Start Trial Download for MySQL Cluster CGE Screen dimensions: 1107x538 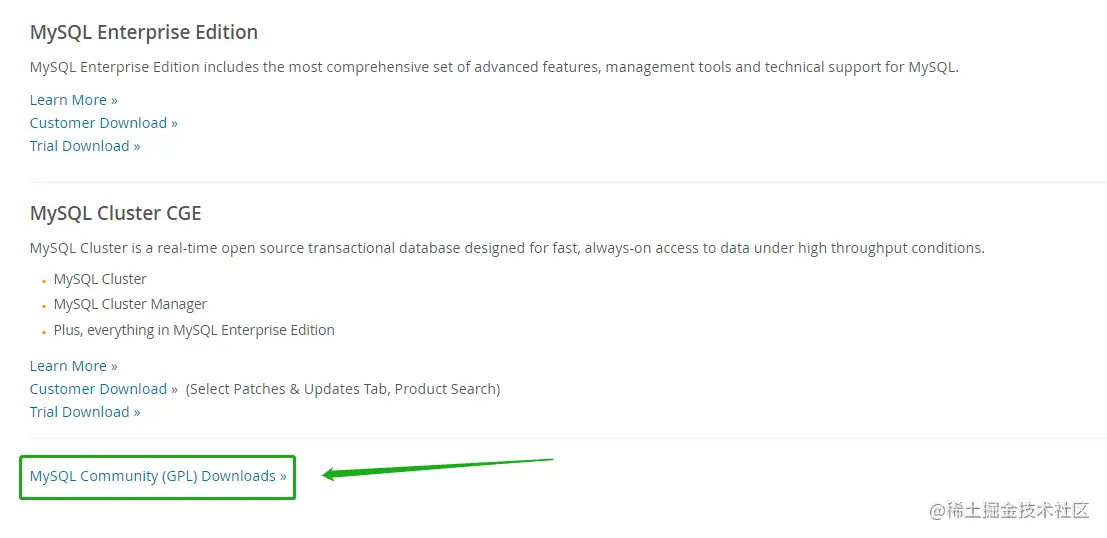tap(85, 412)
